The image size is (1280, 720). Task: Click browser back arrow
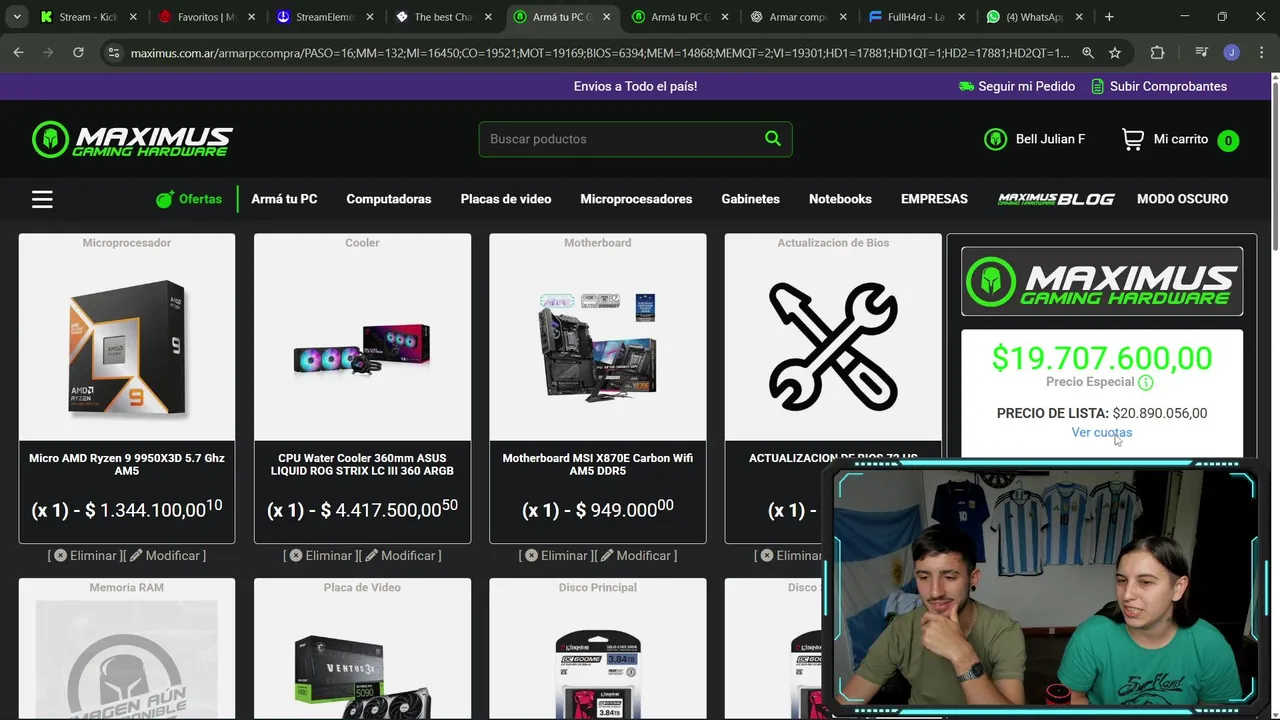18,52
